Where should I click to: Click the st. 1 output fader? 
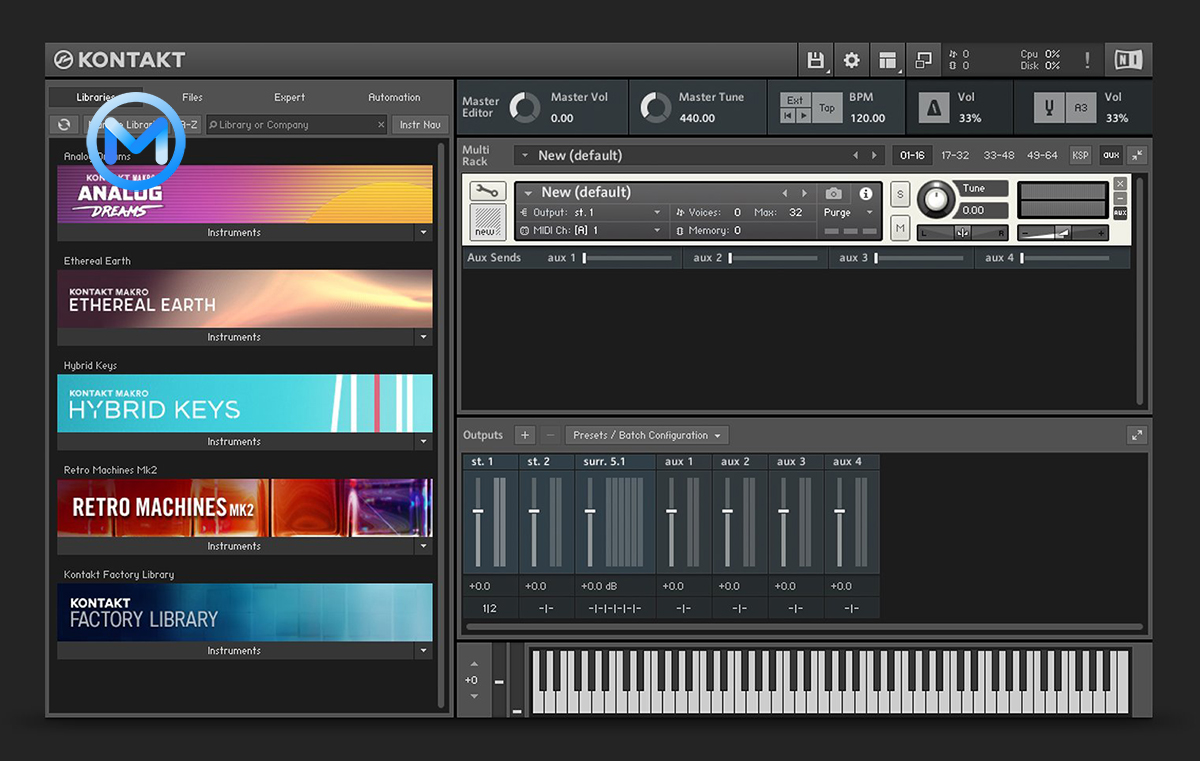(478, 511)
